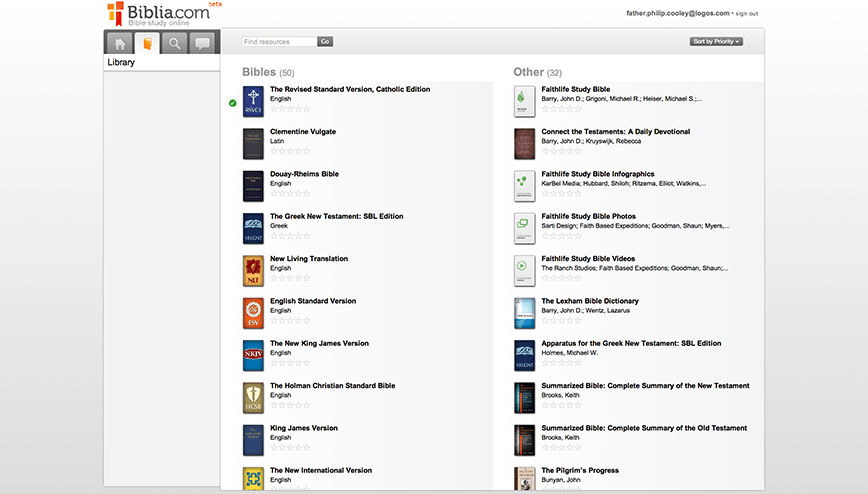Open the English Standard Version title
Screen dimensions: 868x494
(x=313, y=301)
